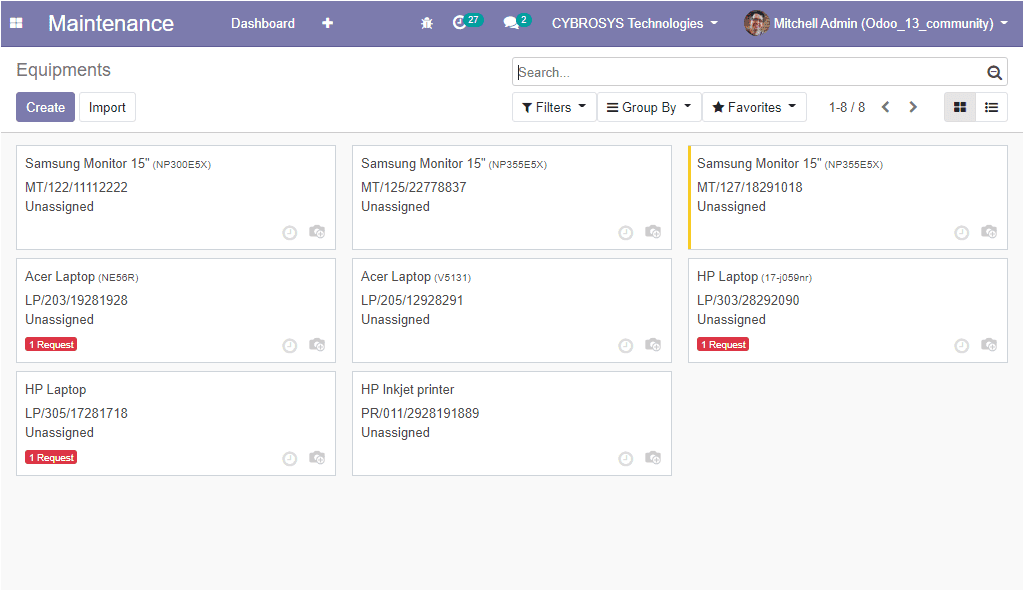The width and height of the screenshot is (1024, 591).
Task: Camera icon on MT/122/11112222 card
Action: click(317, 232)
